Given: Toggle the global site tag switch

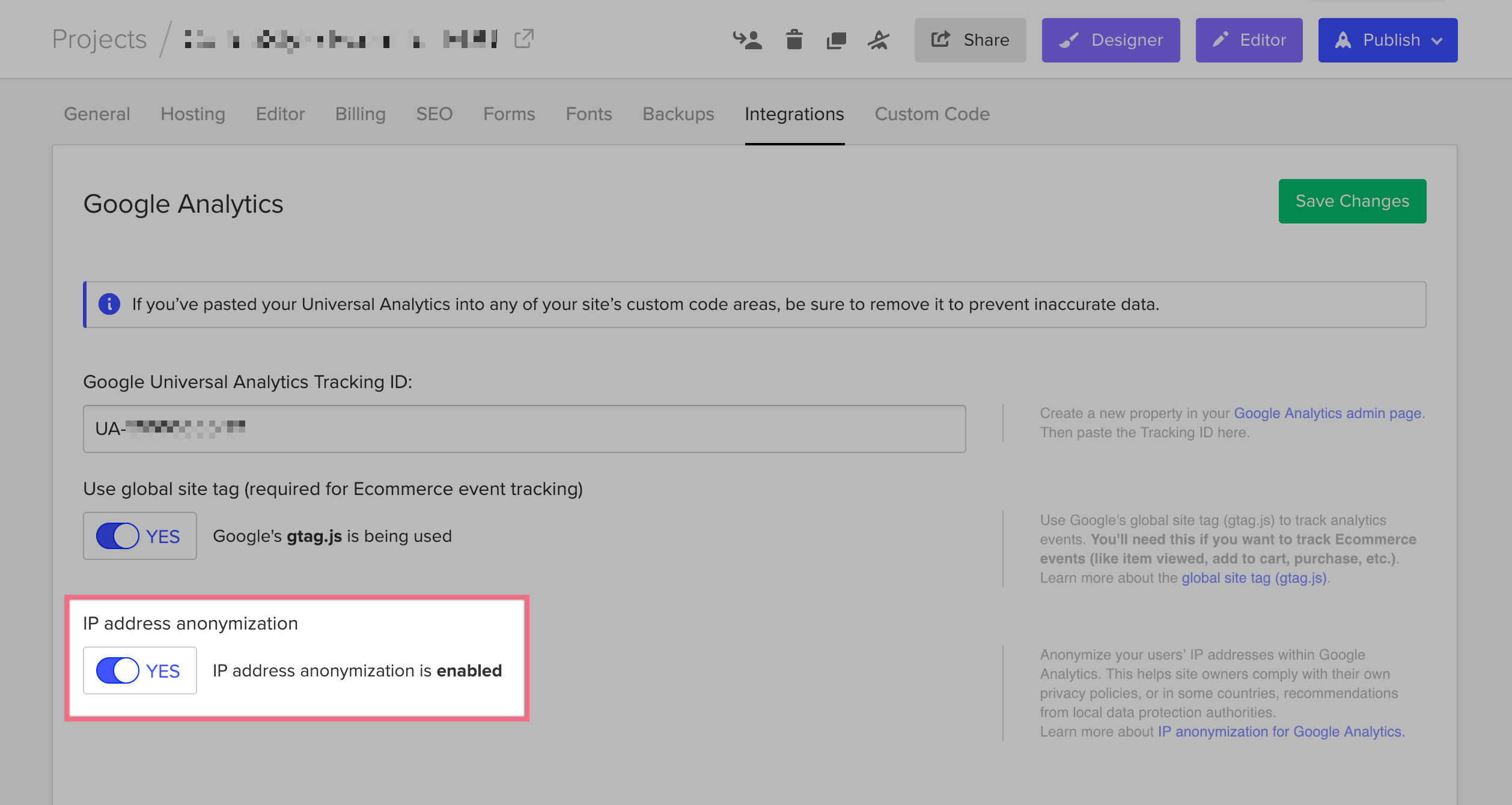Looking at the screenshot, I should [118, 536].
